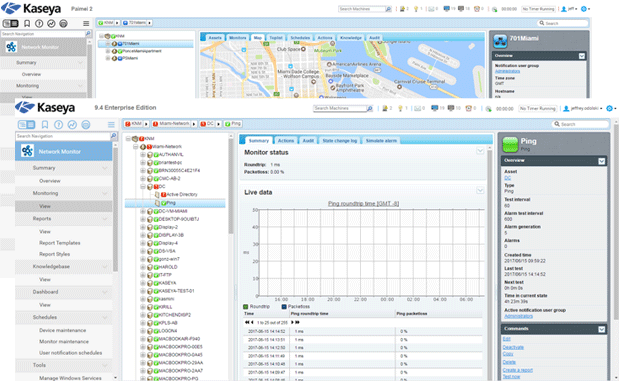The width and height of the screenshot is (619, 381).
Task: Click the lightbulb icon in Enterprise Edition header
Action: coord(400,108)
